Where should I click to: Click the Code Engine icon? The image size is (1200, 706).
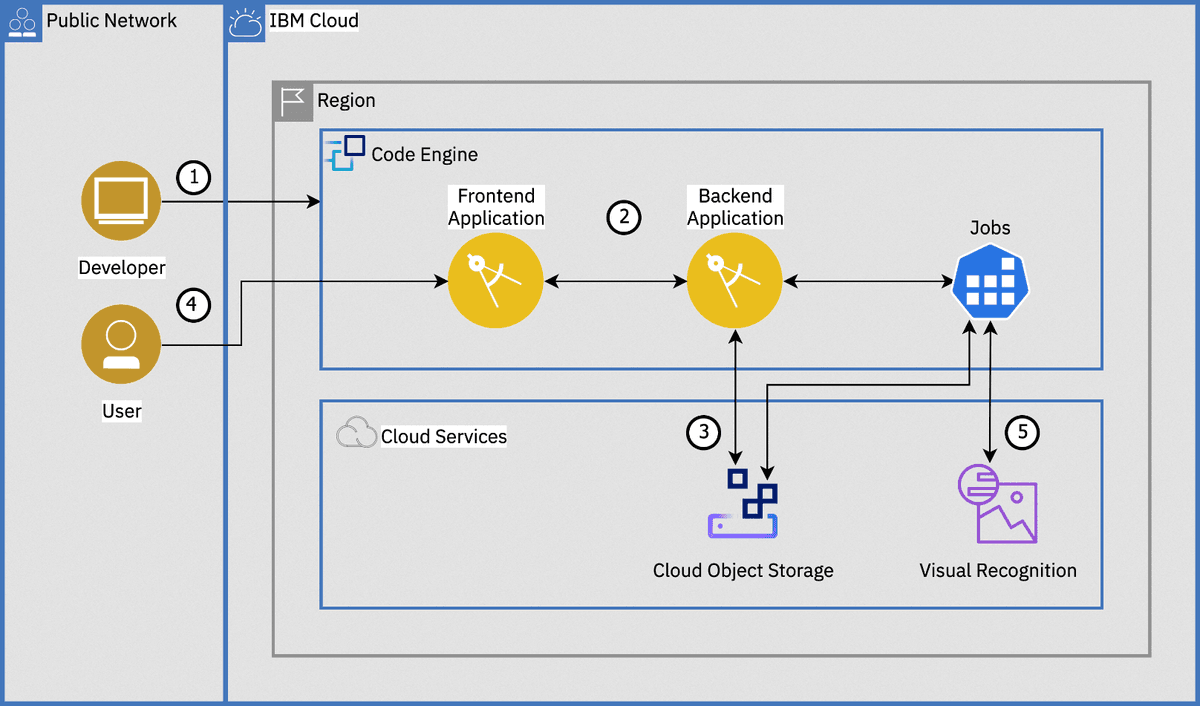pyautogui.click(x=346, y=153)
